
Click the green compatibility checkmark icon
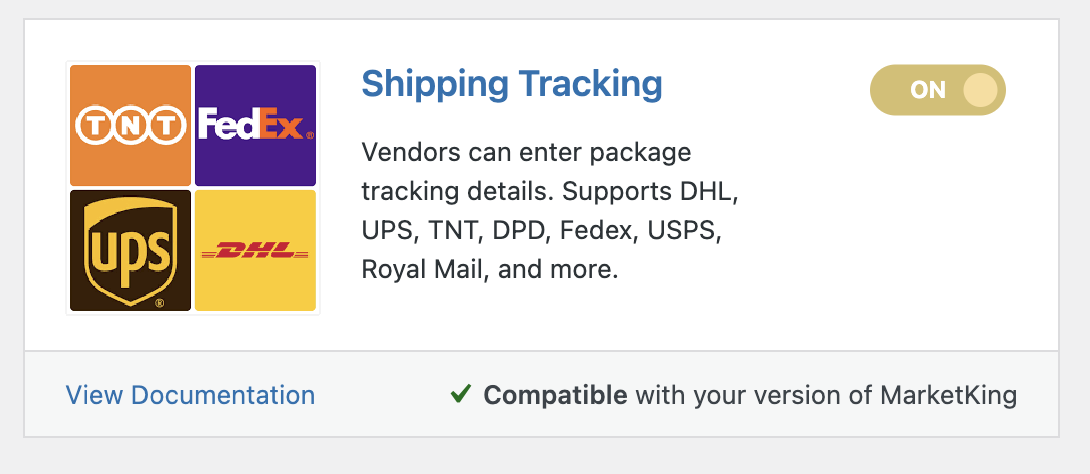tap(461, 395)
